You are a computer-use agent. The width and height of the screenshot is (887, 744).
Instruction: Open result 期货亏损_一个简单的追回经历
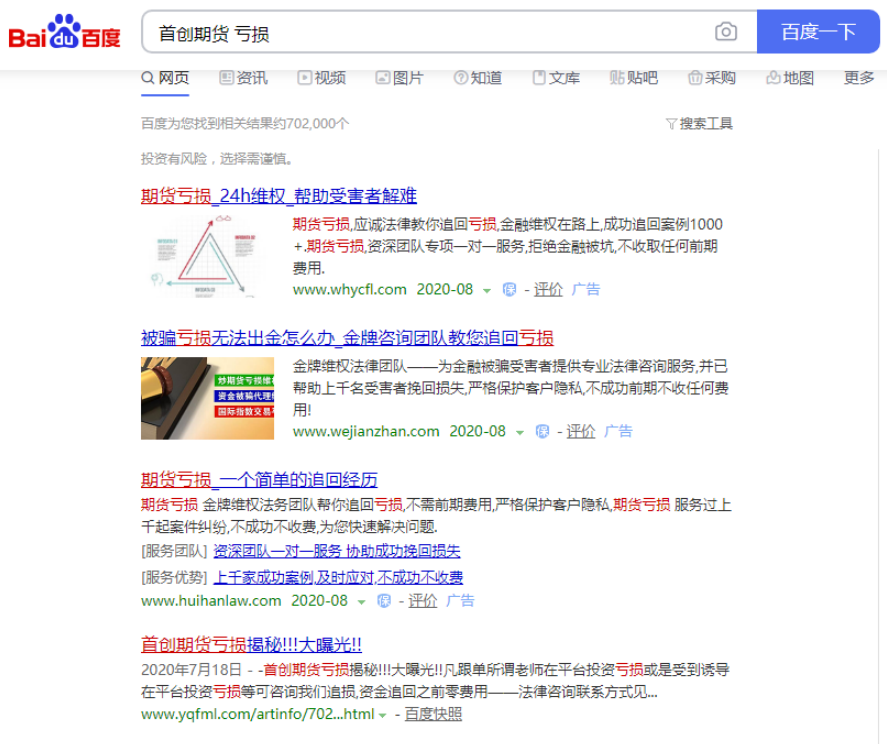tap(259, 480)
